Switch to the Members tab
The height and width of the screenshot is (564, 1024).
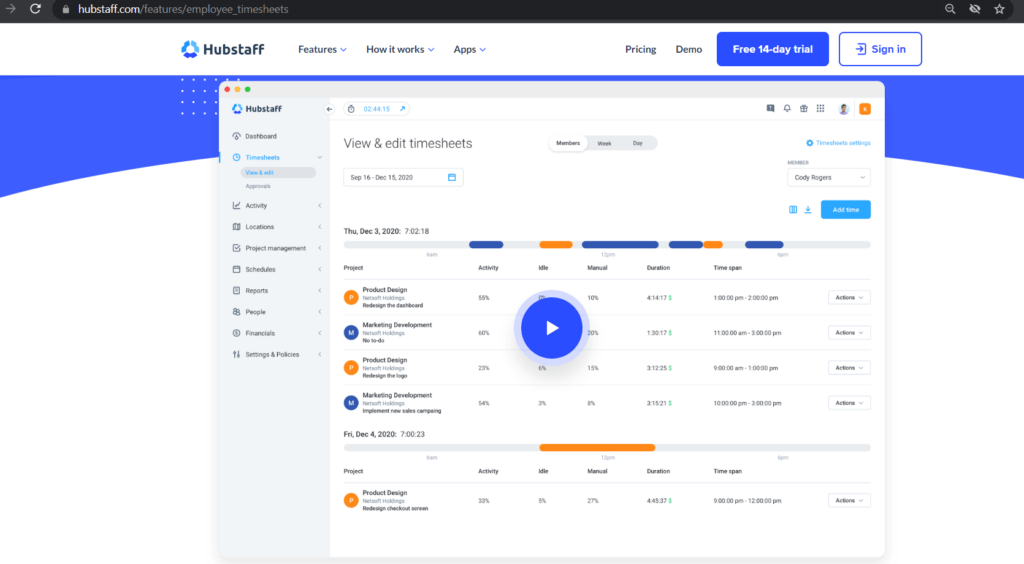tap(568, 143)
